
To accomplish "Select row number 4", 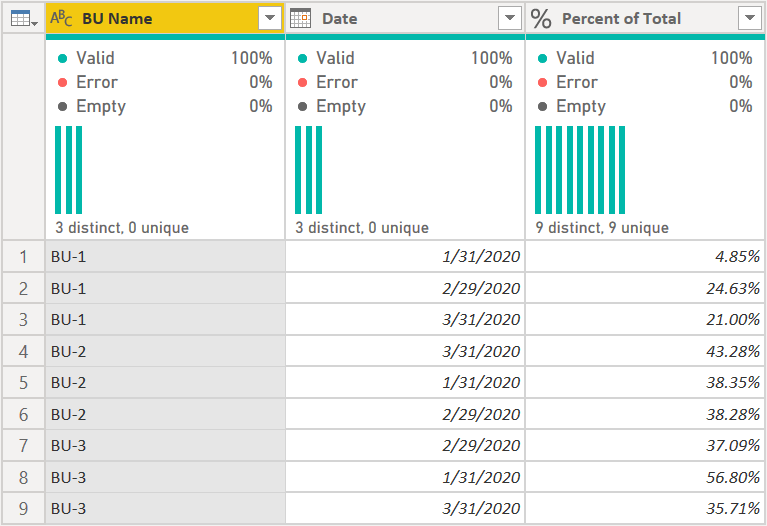I will (x=23, y=351).
